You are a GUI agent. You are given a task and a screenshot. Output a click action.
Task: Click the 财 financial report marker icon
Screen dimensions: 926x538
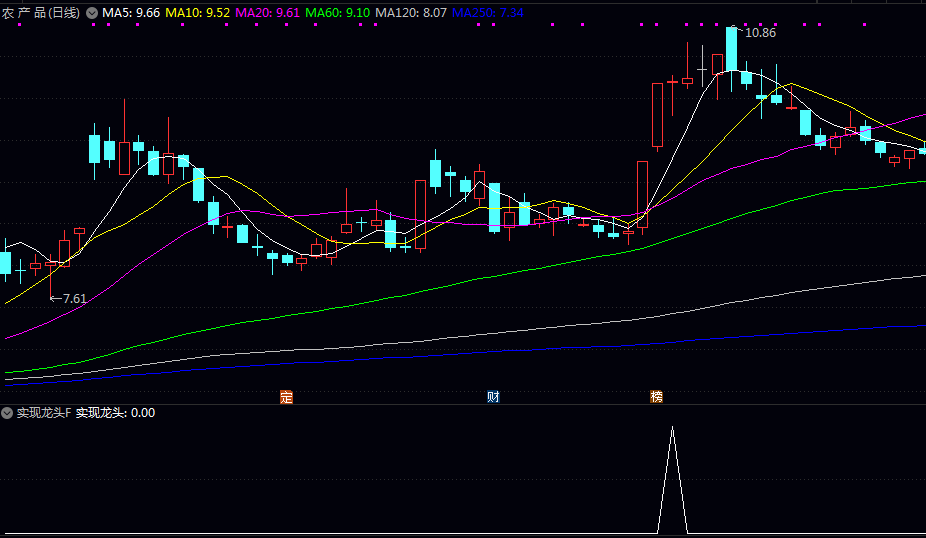(x=493, y=397)
